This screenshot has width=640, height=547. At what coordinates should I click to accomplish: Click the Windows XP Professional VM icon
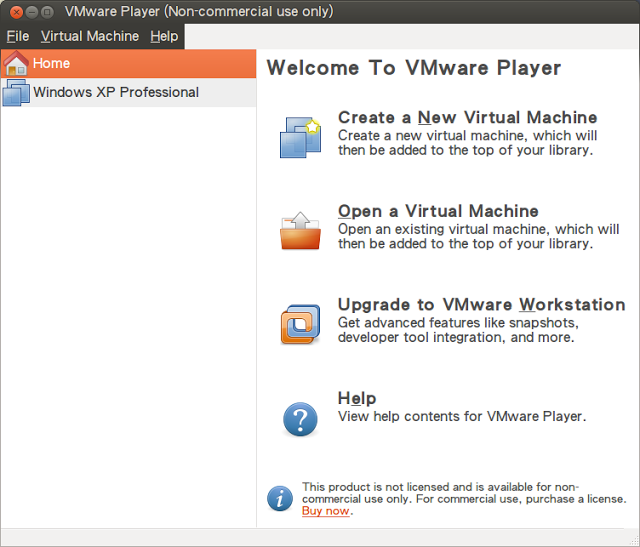pos(16,93)
